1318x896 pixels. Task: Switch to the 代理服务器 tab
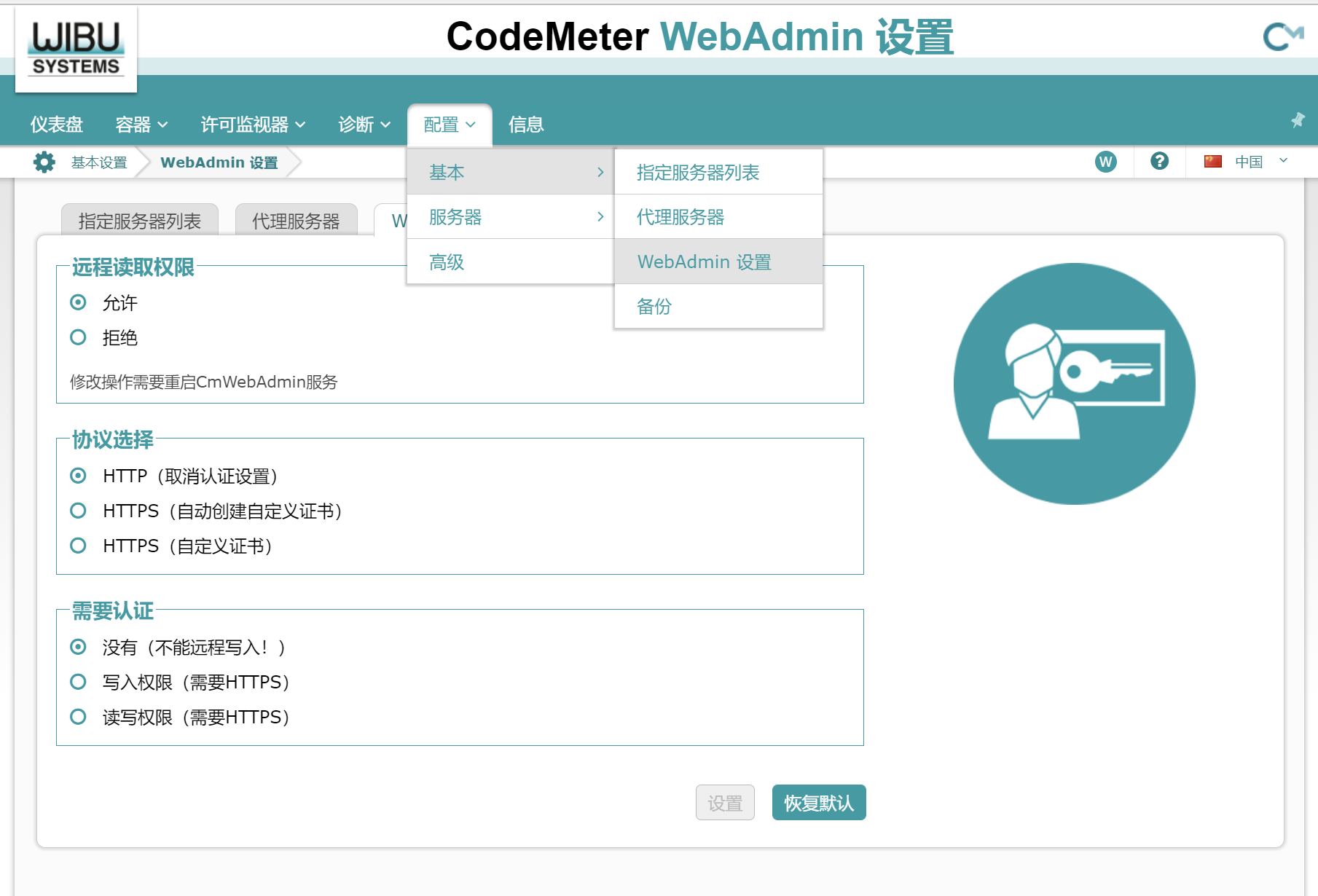pyautogui.click(x=296, y=221)
